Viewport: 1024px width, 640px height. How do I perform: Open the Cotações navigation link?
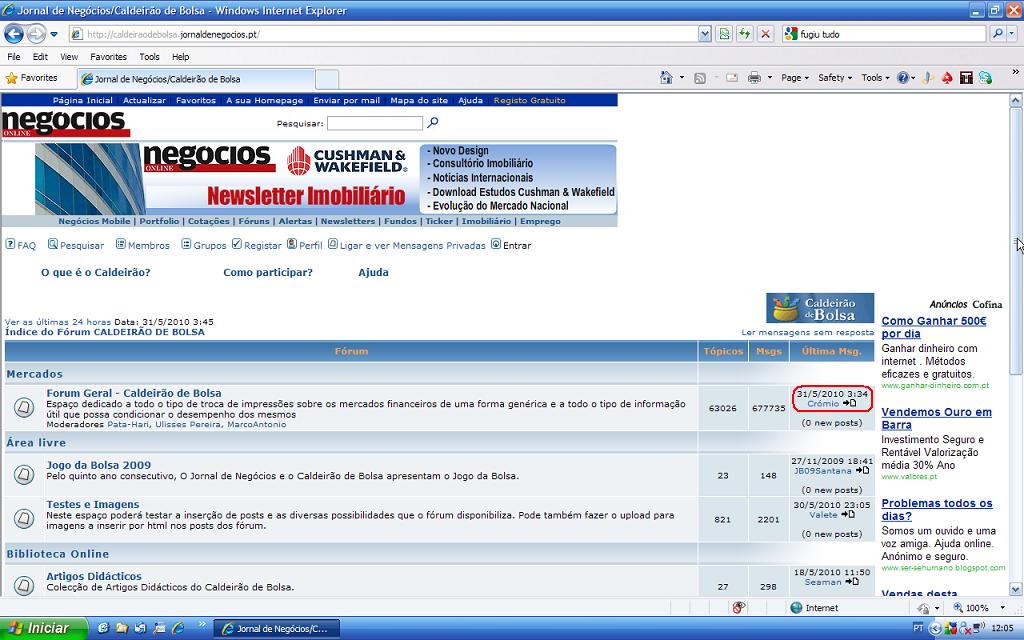(x=209, y=221)
